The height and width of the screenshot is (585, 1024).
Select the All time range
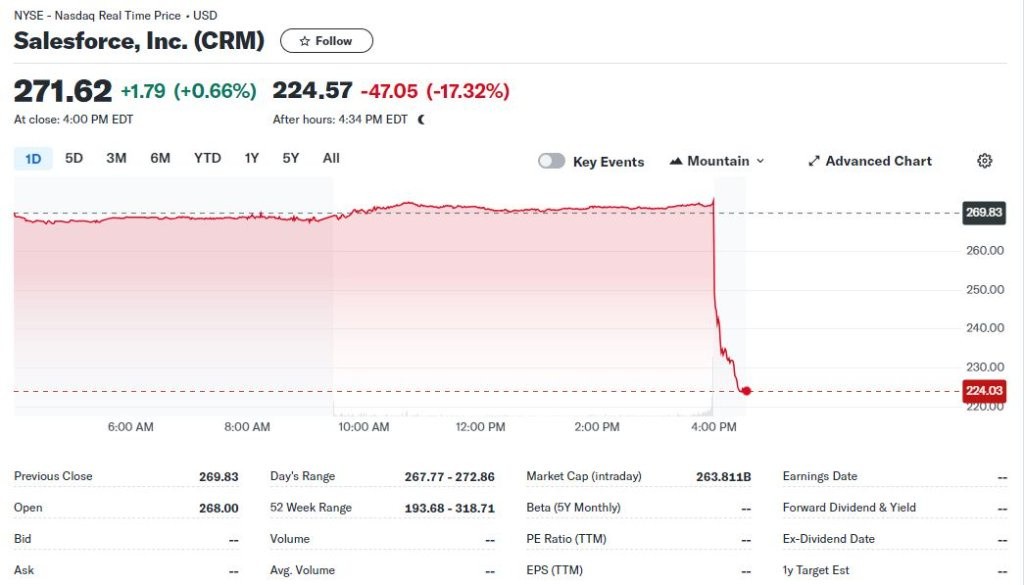point(331,158)
